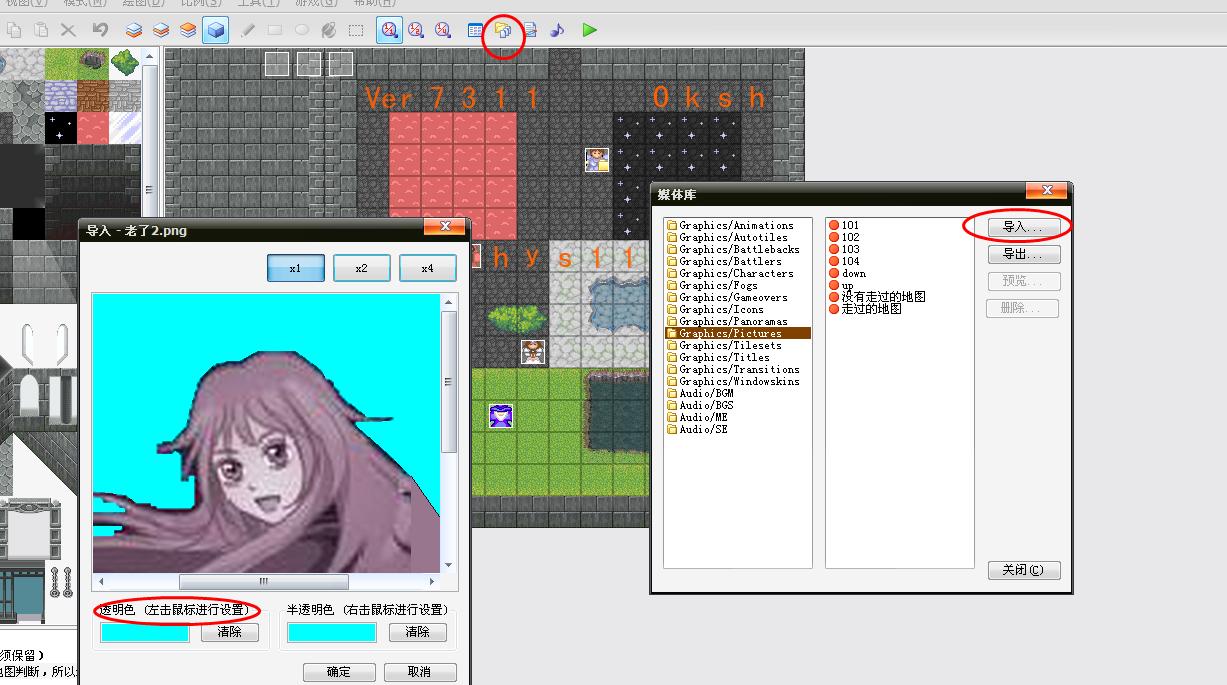Click the 透明色 transparent color swatch
Image resolution: width=1227 pixels, height=685 pixels.
pos(145,632)
